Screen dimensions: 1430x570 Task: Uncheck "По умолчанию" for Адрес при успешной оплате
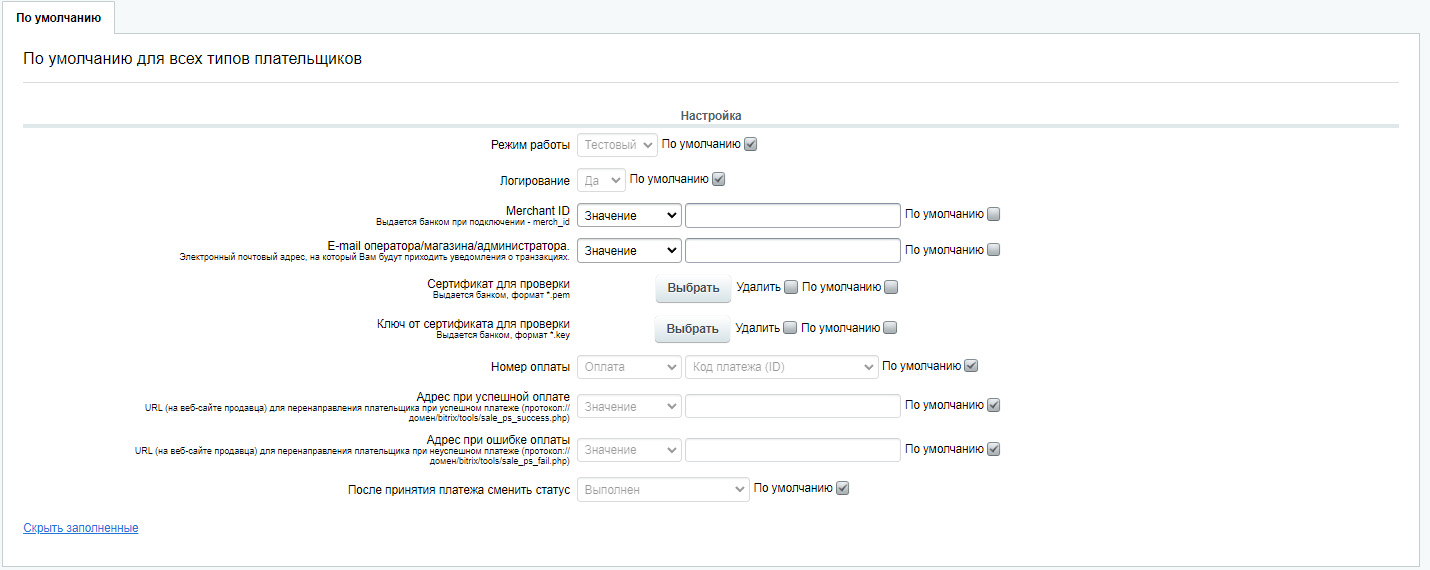tap(993, 406)
